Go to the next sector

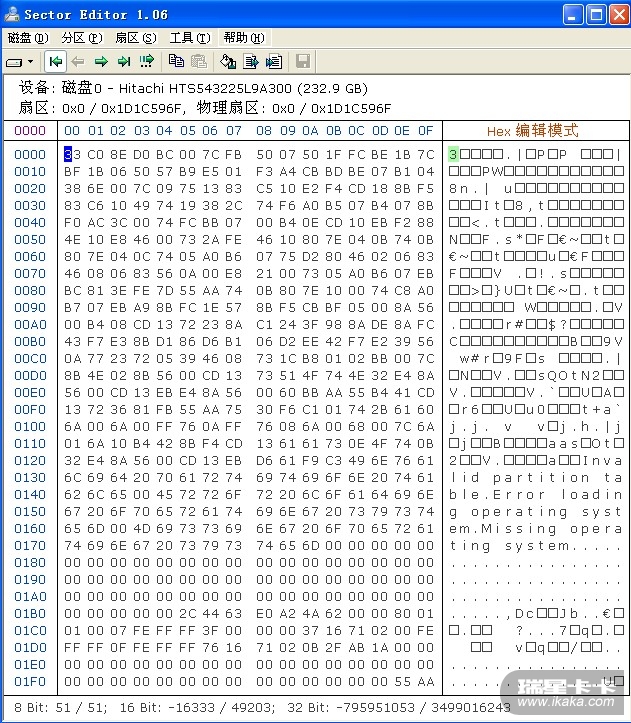point(101,61)
